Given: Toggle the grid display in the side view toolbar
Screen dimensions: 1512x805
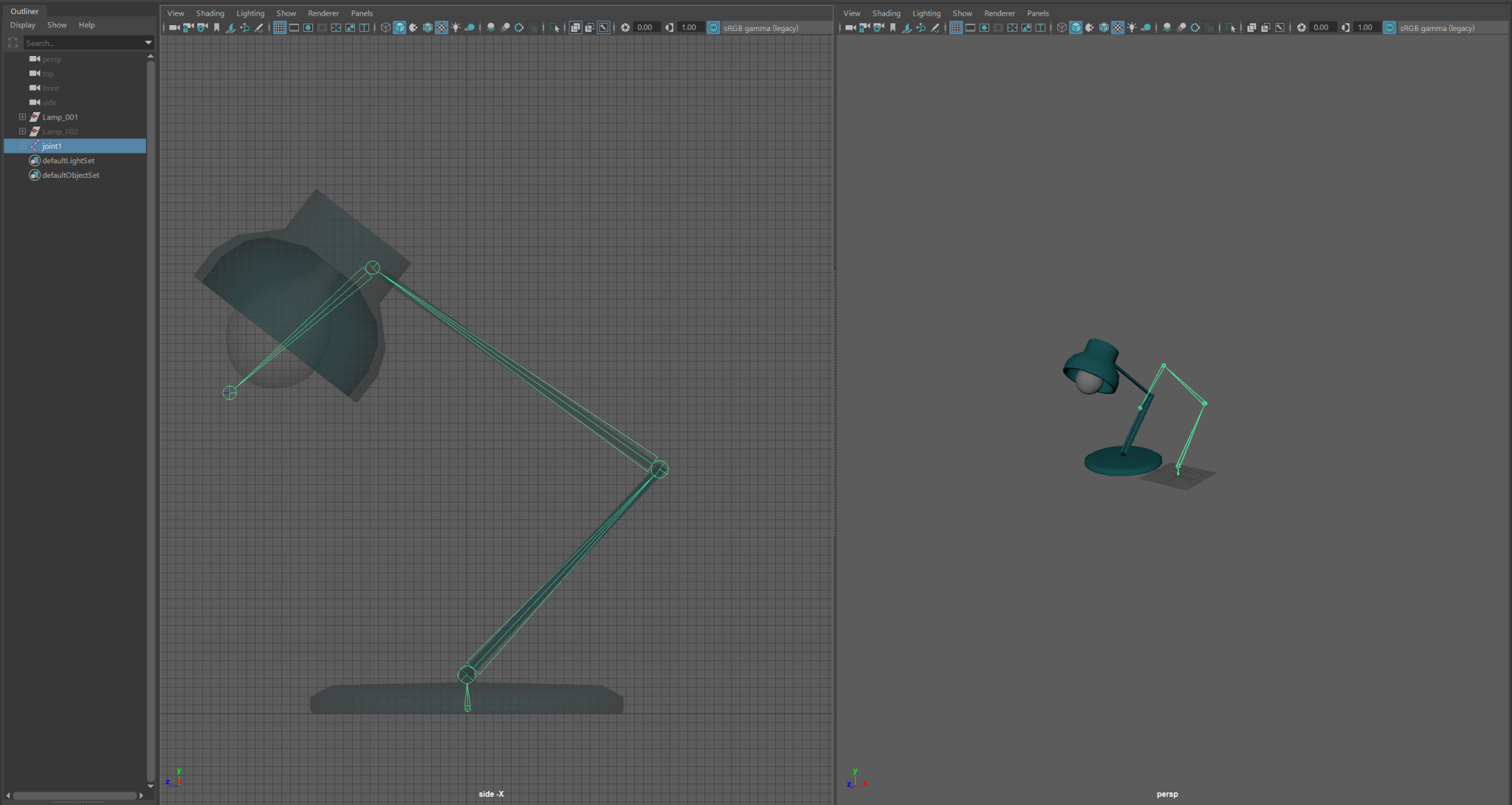Looking at the screenshot, I should 280,27.
